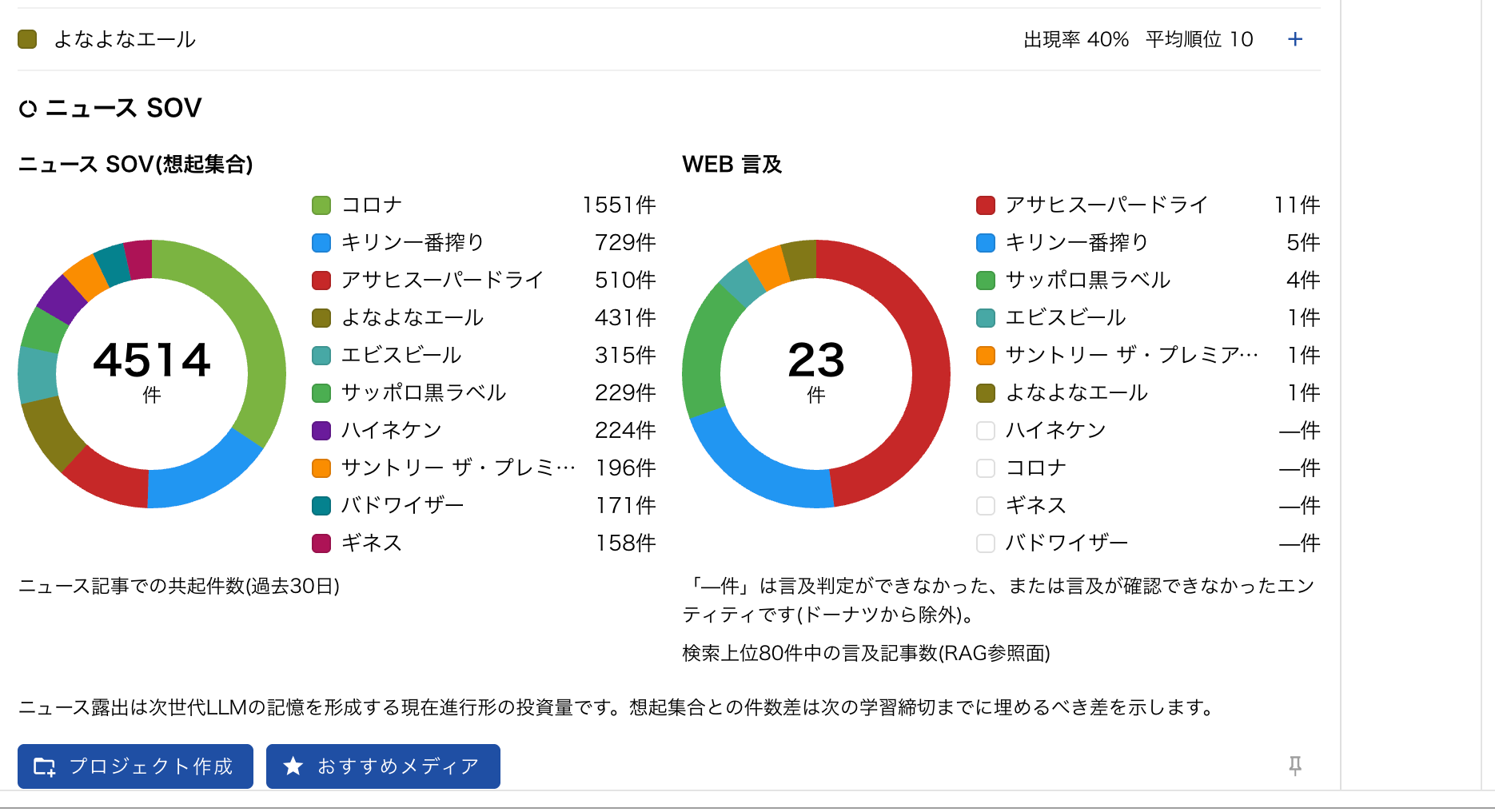Toggle the empty ギネス checkbox in WEB言及
The width and height of the screenshot is (1495, 812).
click(x=986, y=506)
